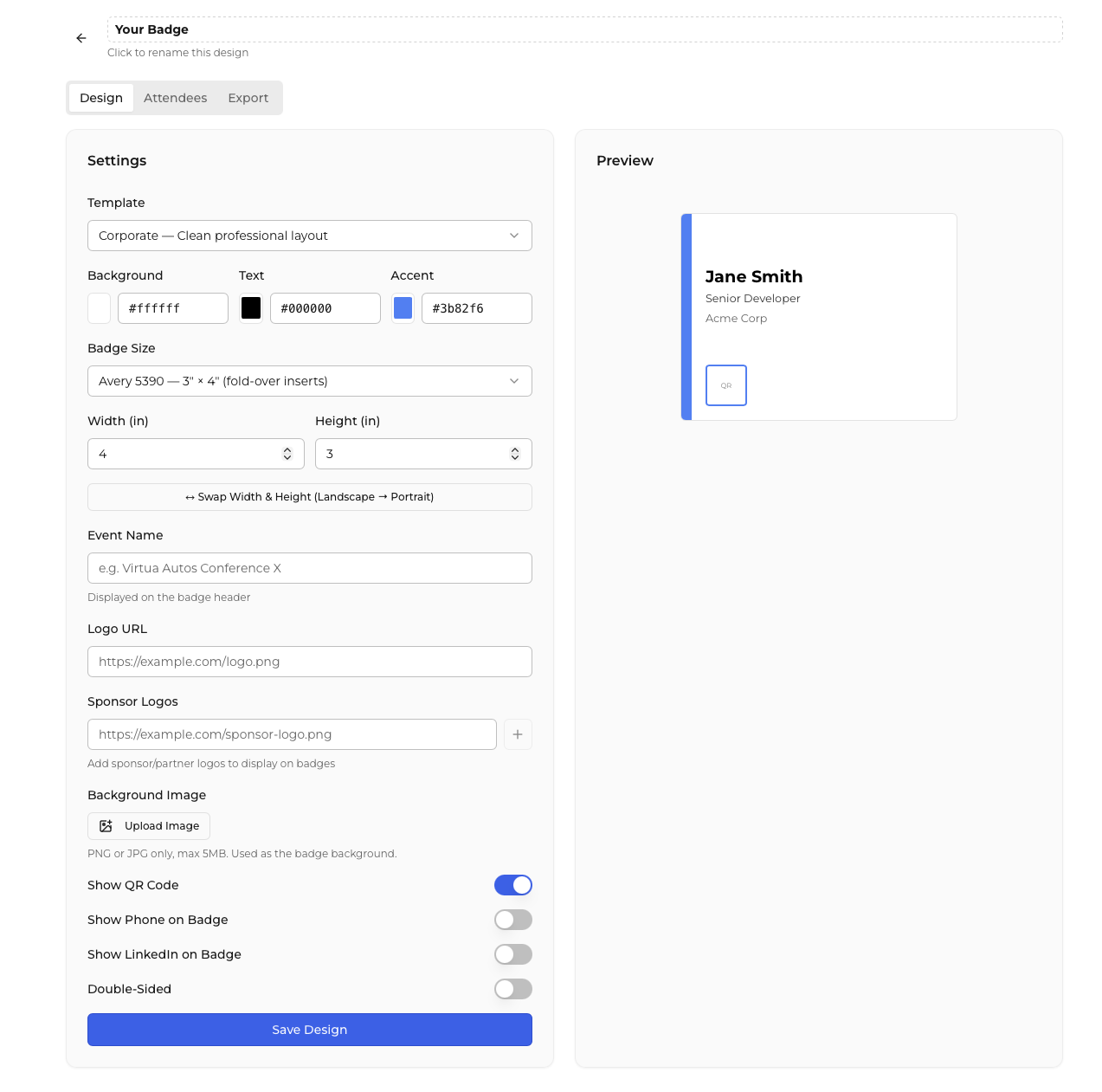The width and height of the screenshot is (1102, 1092).
Task: Switch to the Attendees tab
Action: 176,98
